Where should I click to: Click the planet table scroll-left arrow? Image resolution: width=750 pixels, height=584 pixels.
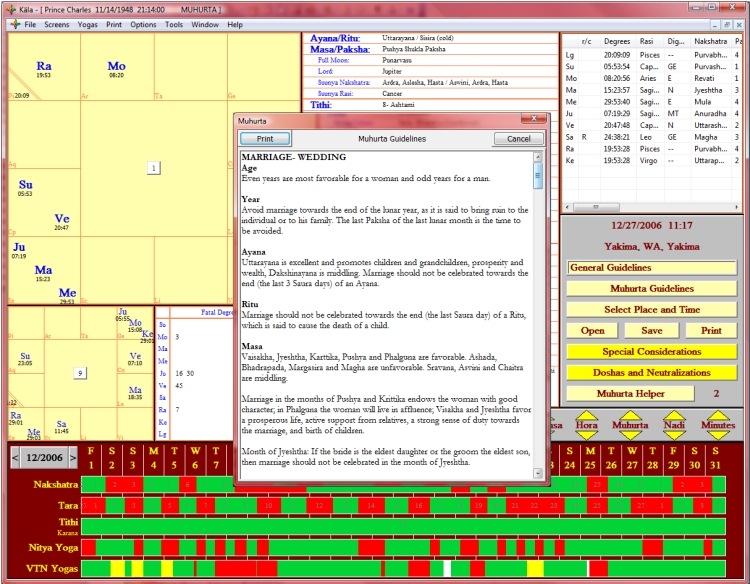tap(568, 207)
